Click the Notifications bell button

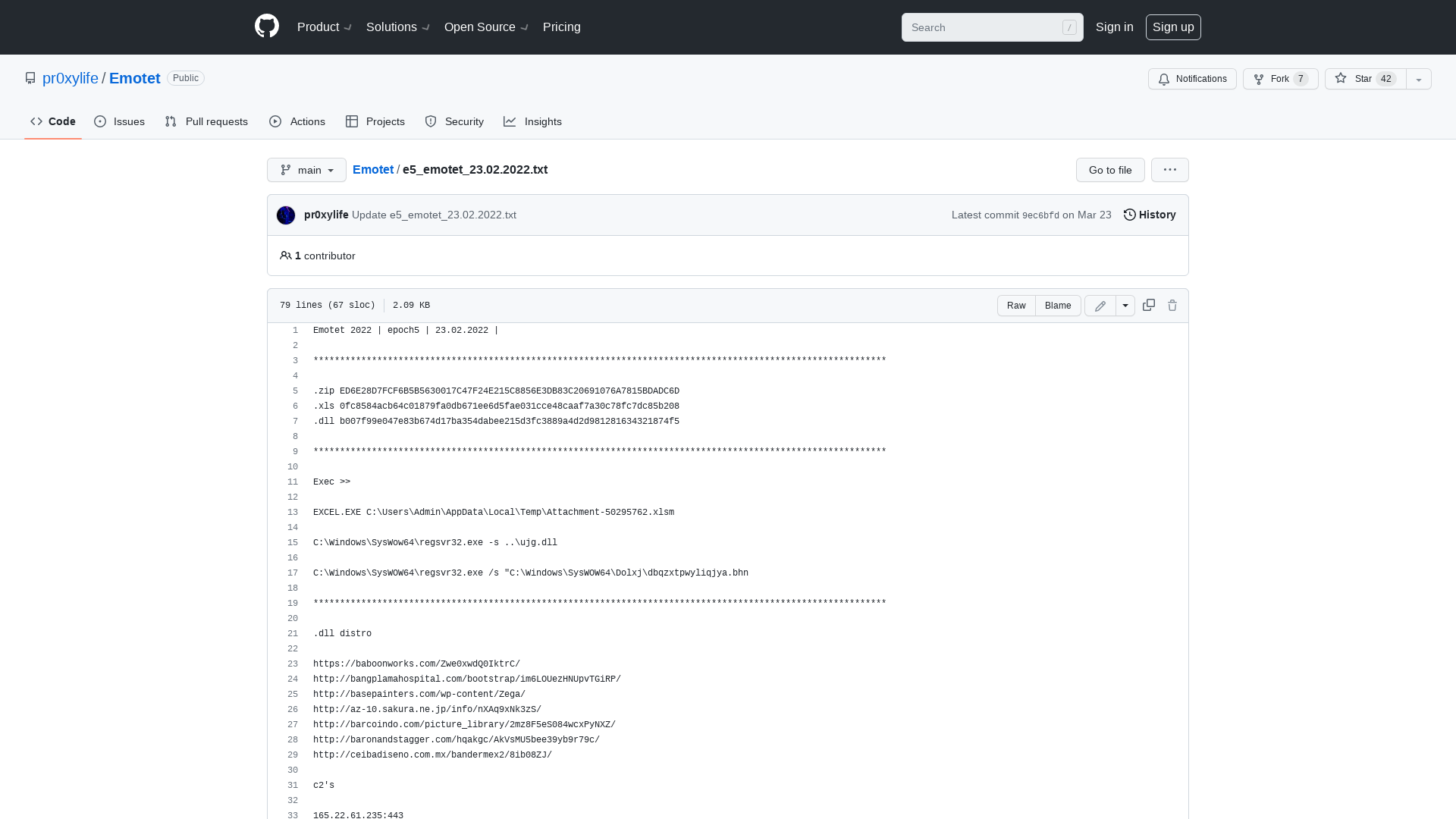pos(1192,79)
